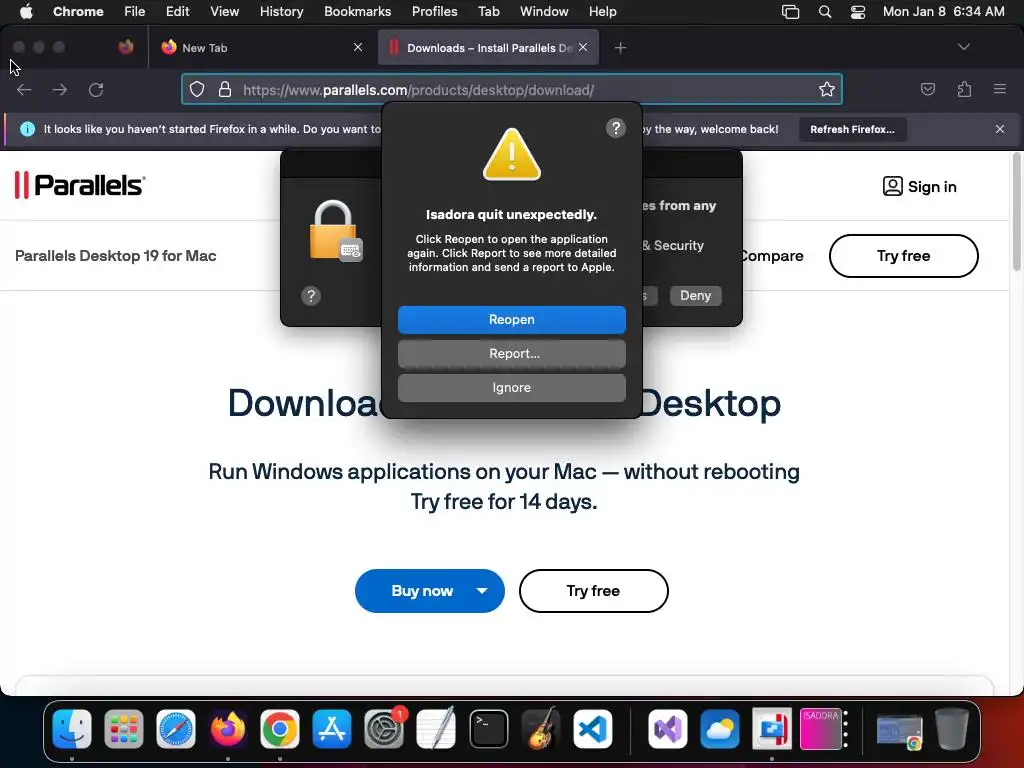Open help question mark in crash dialog
This screenshot has height=768, width=1024.
(x=615, y=128)
